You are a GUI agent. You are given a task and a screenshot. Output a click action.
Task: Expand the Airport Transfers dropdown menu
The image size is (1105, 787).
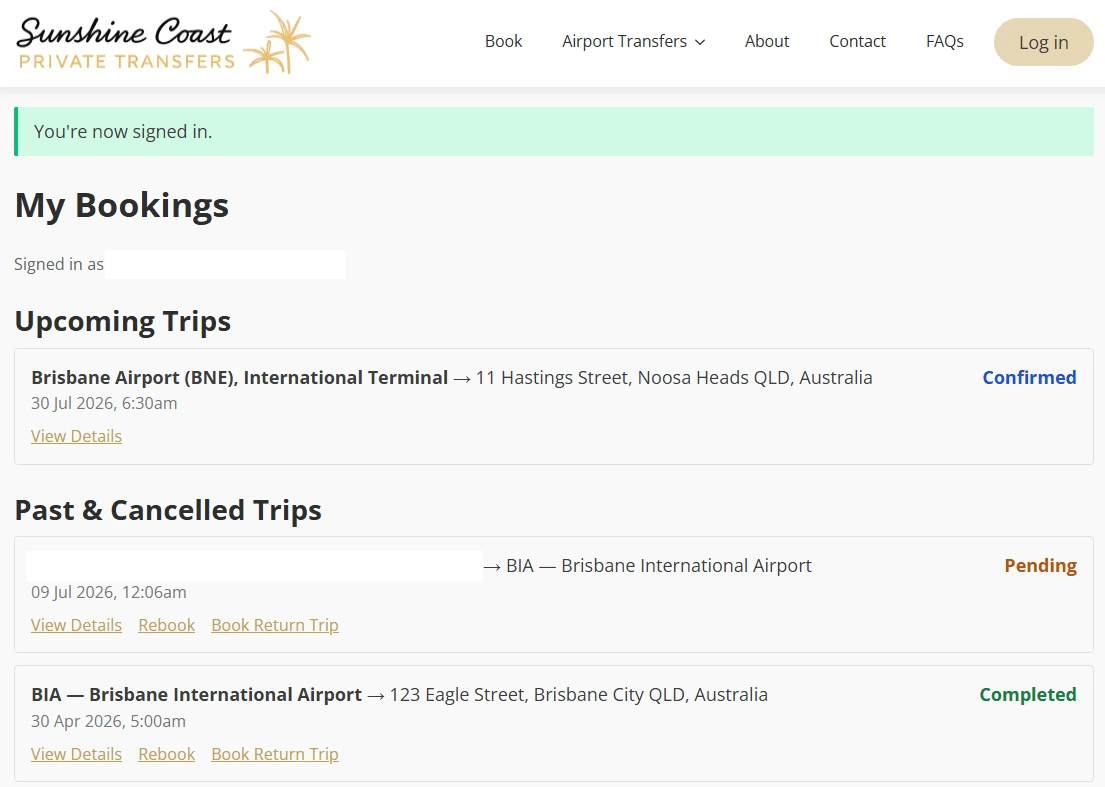tap(633, 42)
